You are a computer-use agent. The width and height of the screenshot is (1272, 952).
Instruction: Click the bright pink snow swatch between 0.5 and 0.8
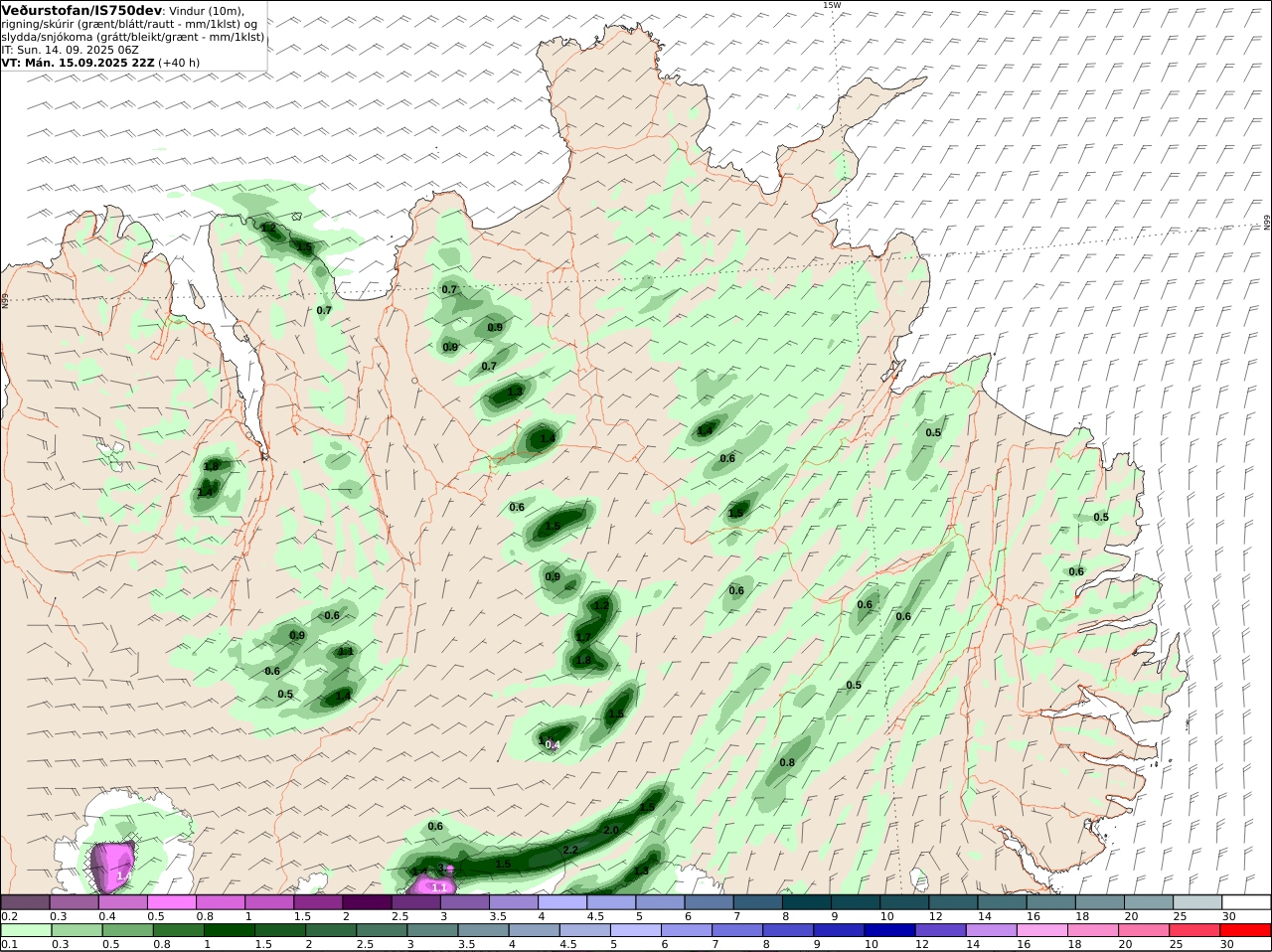(172, 902)
